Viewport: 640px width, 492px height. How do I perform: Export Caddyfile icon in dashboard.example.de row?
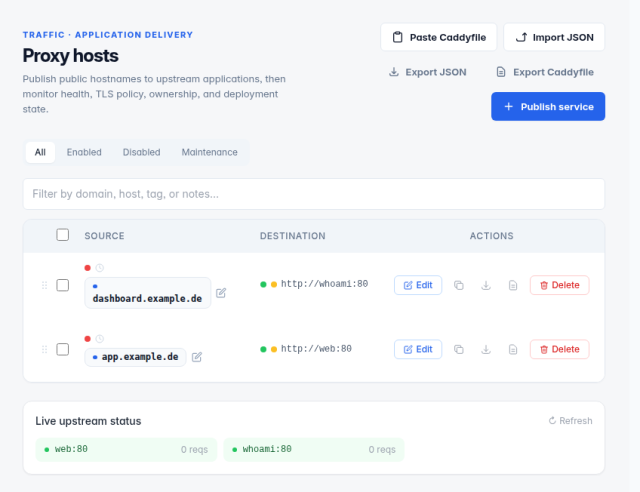[513, 285]
